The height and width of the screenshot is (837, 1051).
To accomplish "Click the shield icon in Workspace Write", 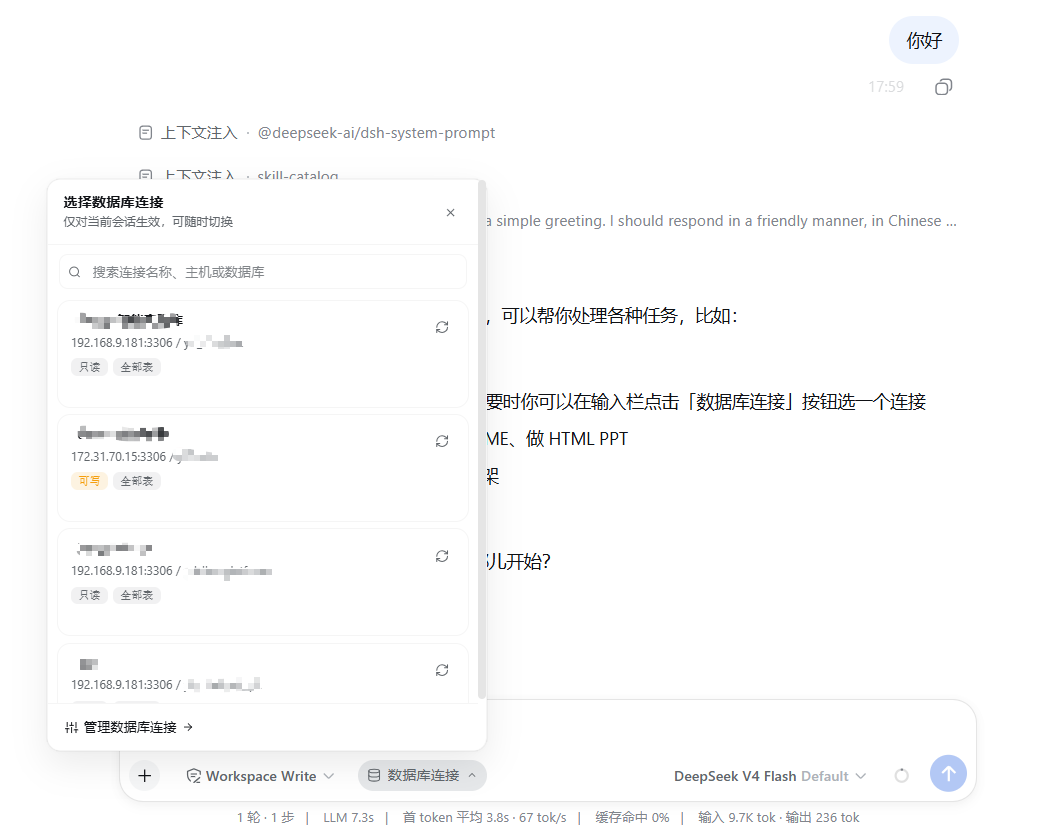I will tap(194, 776).
